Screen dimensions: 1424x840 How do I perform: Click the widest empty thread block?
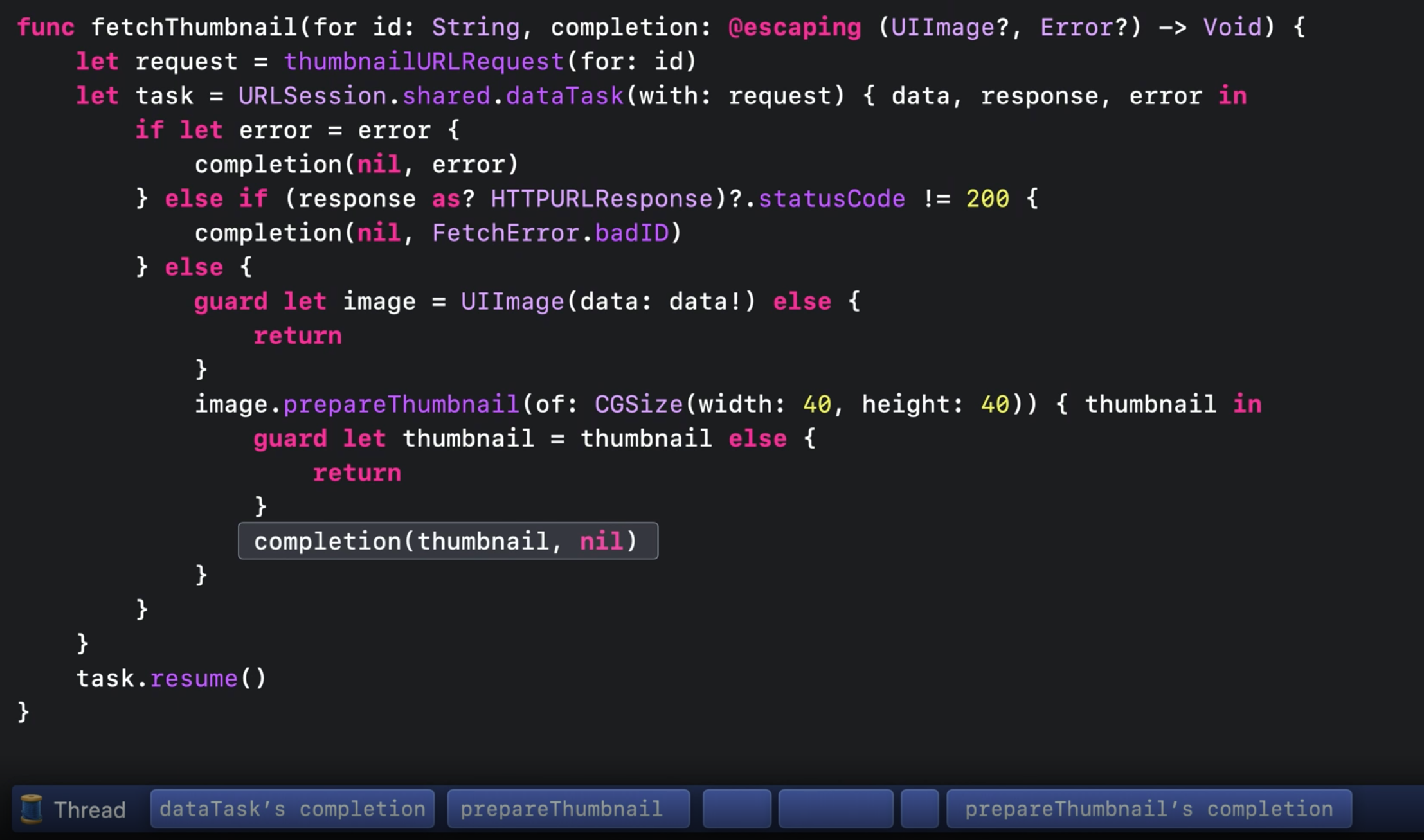[x=836, y=809]
